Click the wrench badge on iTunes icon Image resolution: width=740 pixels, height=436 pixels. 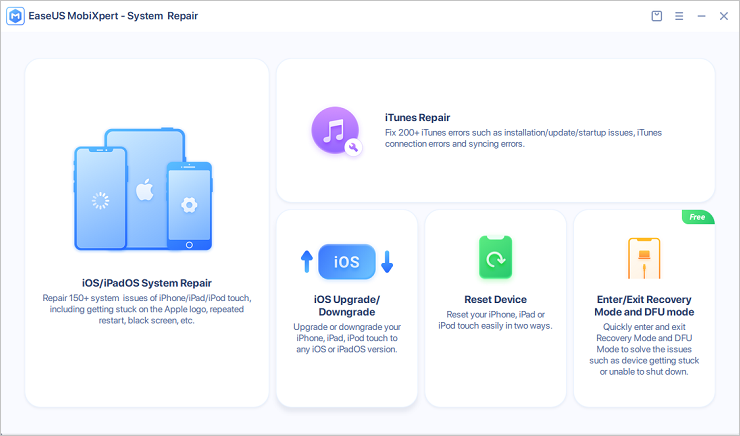pyautogui.click(x=352, y=148)
